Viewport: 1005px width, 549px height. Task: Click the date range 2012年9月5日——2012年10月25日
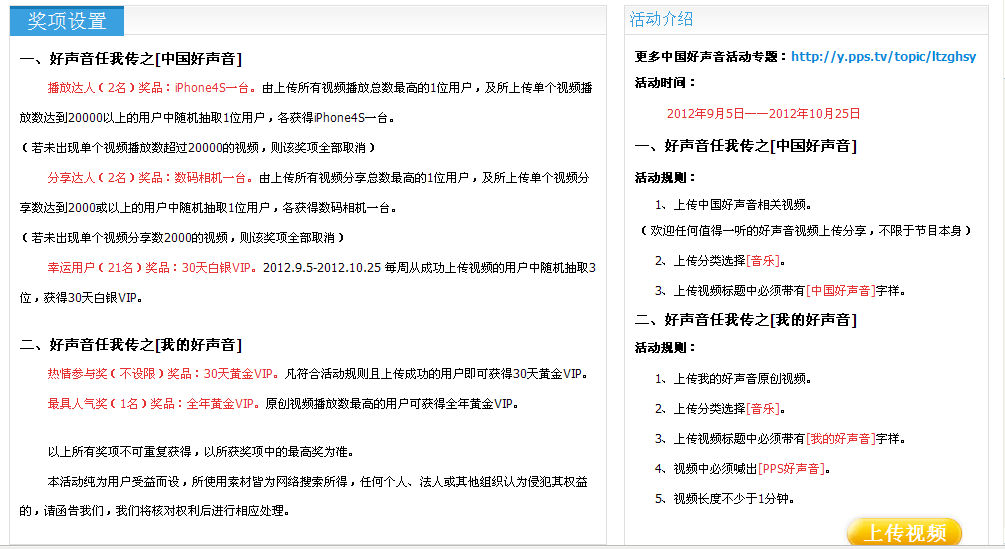763,113
